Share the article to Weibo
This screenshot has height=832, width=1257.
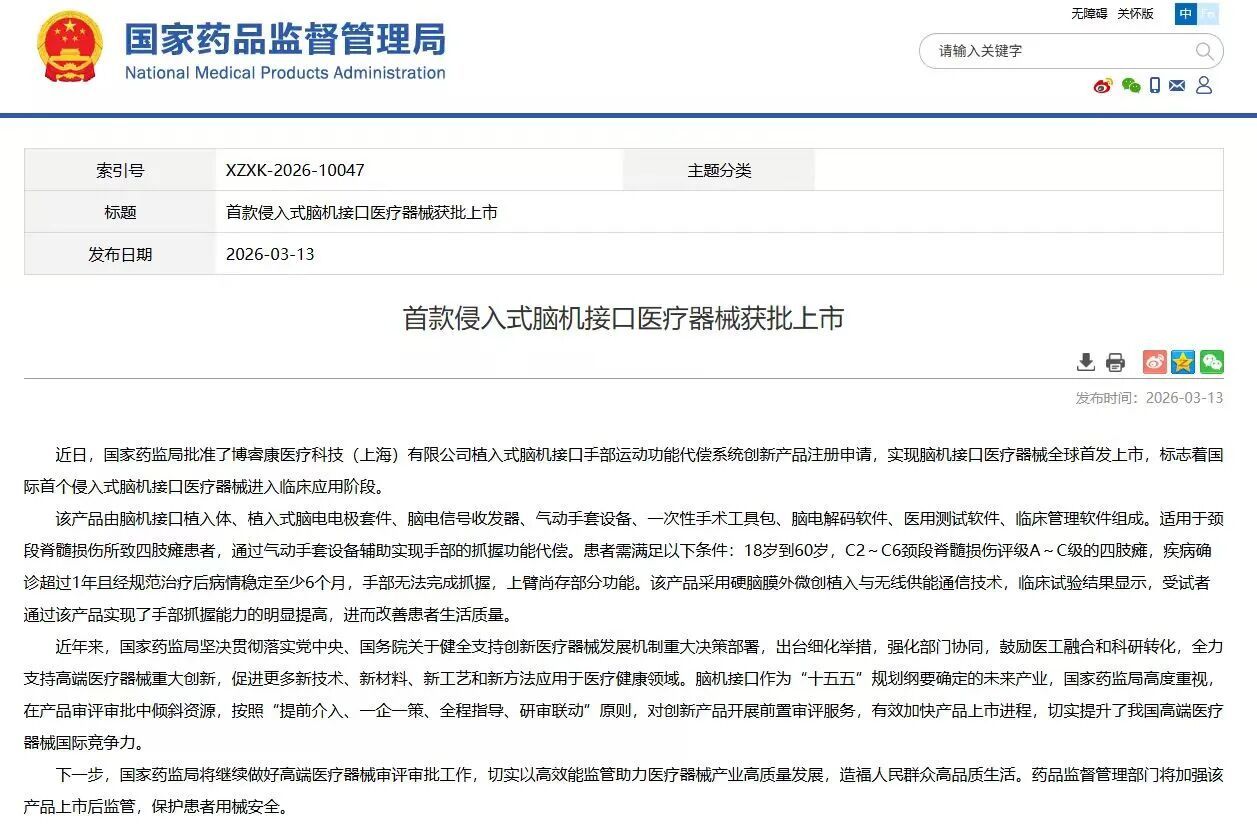pos(1155,362)
